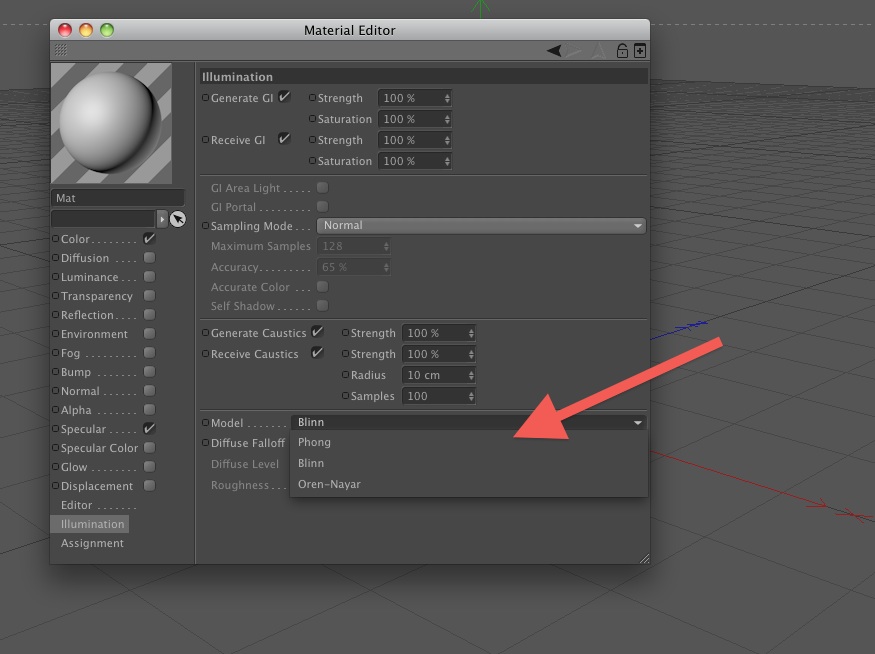The width and height of the screenshot is (875, 654).
Task: Click the cursor pick icon below Mat name
Action: click(x=177, y=219)
